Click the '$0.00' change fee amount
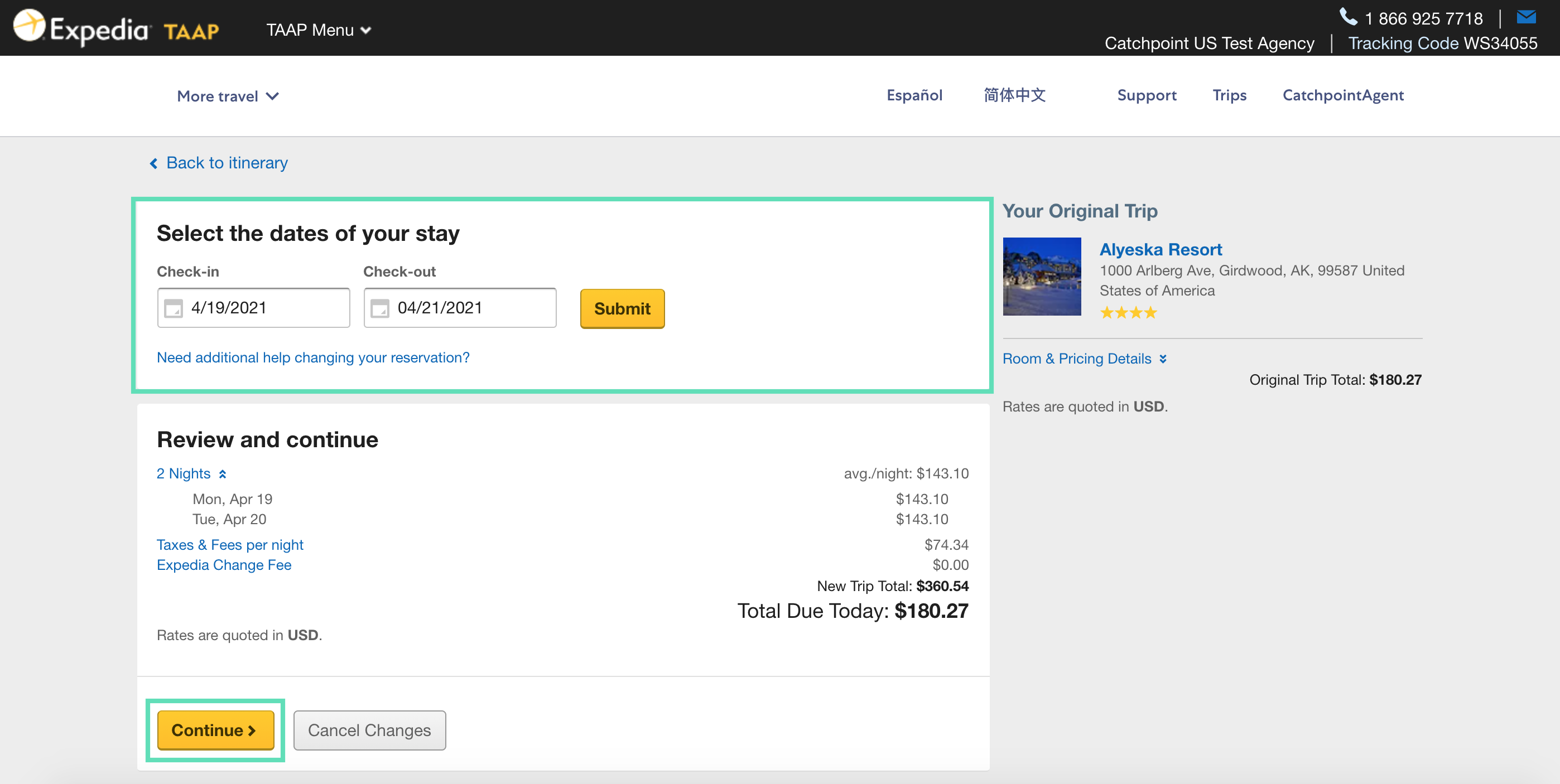 (x=951, y=565)
